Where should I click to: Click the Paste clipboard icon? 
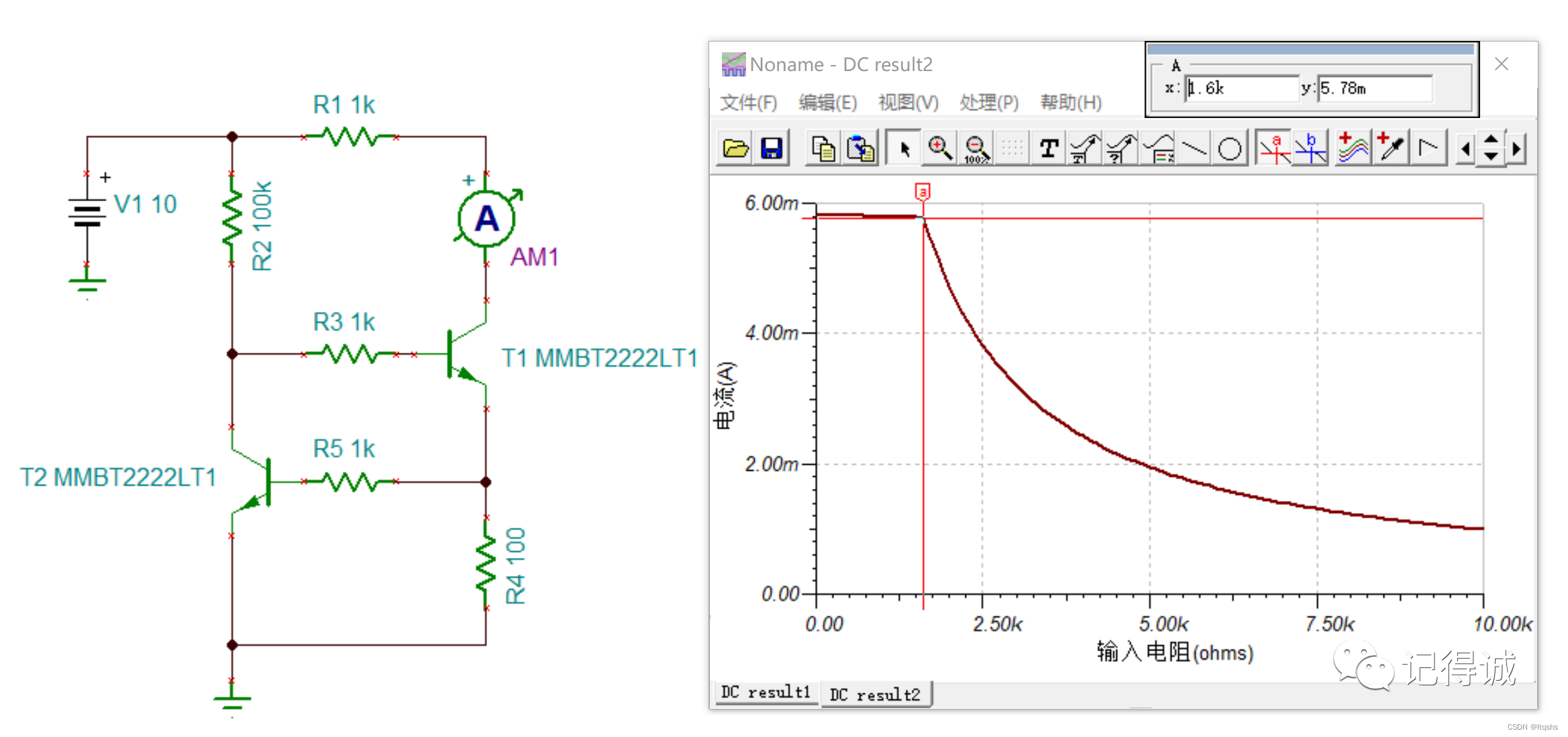point(860,148)
